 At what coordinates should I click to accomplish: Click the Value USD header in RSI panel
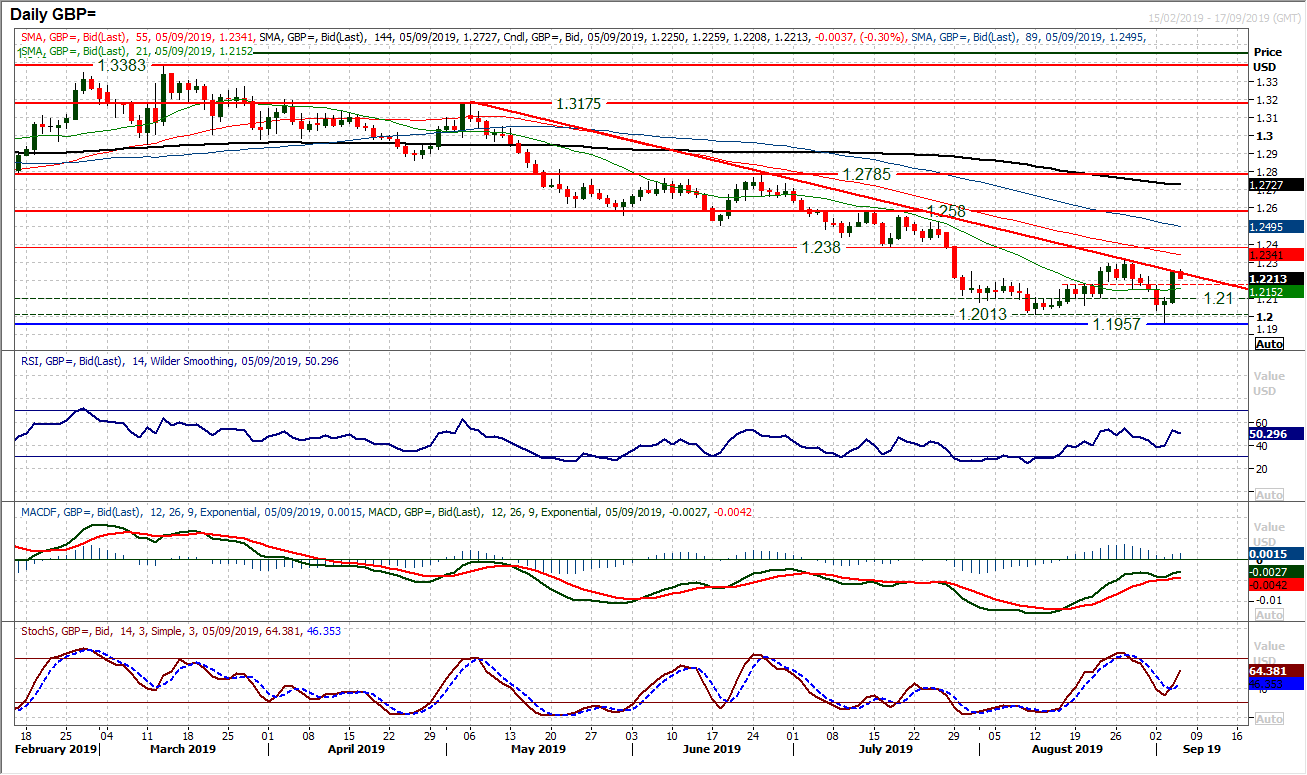(1269, 382)
